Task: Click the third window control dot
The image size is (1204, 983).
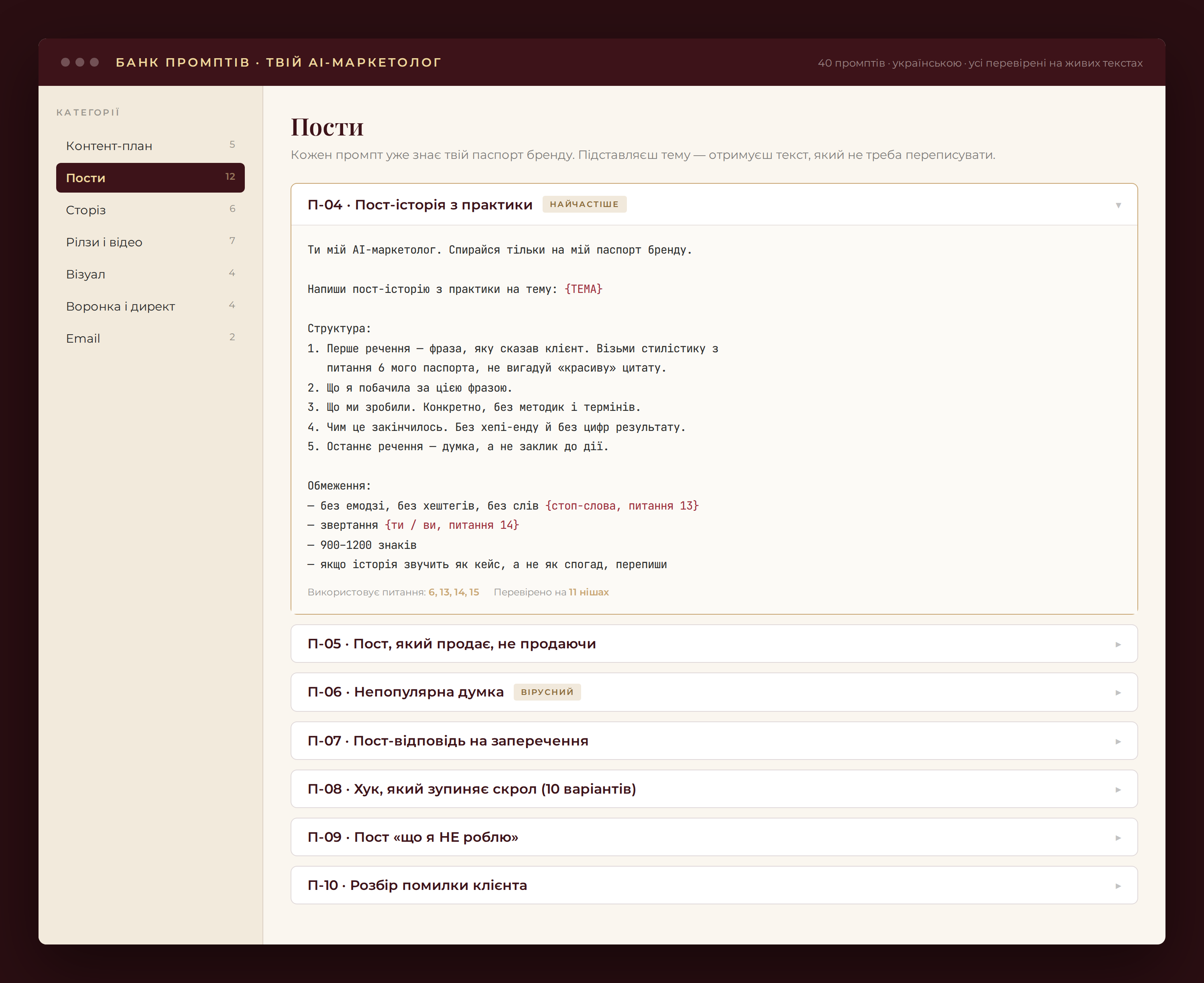Action: [95, 62]
